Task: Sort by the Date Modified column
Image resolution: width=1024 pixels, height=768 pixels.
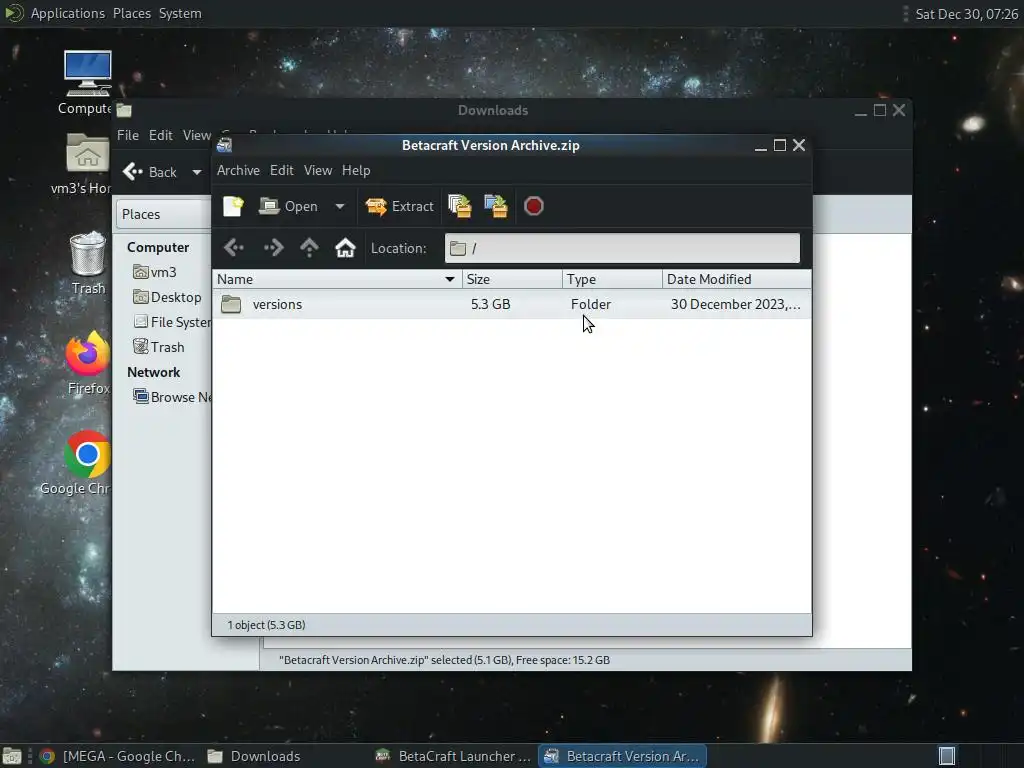Action: pos(737,280)
